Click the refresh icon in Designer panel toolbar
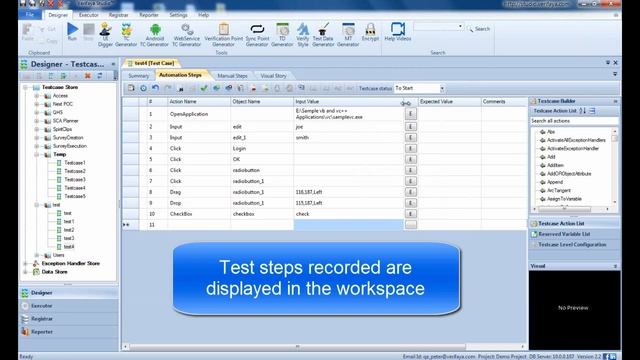 tap(100, 76)
